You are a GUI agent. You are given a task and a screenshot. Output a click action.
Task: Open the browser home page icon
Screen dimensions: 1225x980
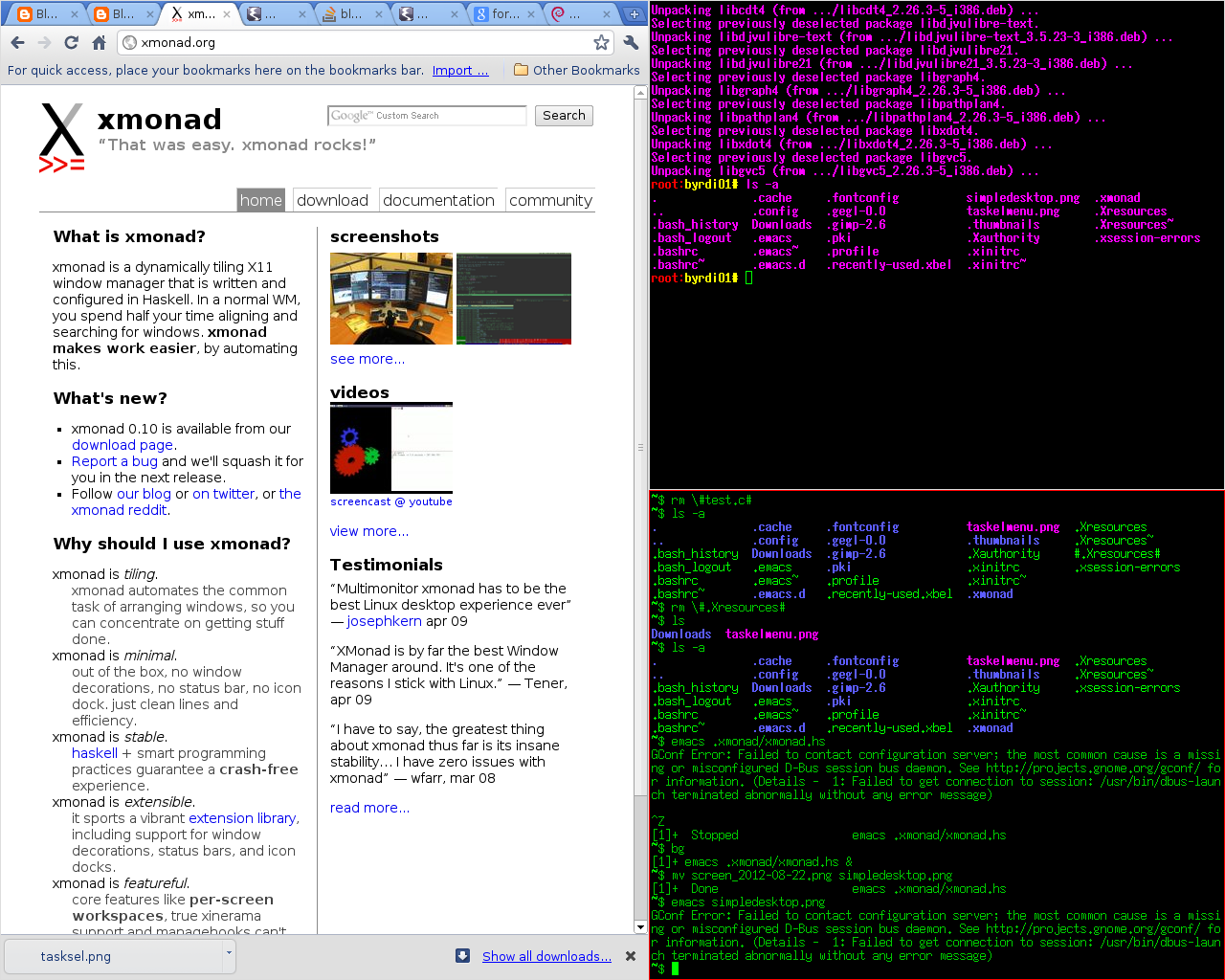(x=99, y=42)
